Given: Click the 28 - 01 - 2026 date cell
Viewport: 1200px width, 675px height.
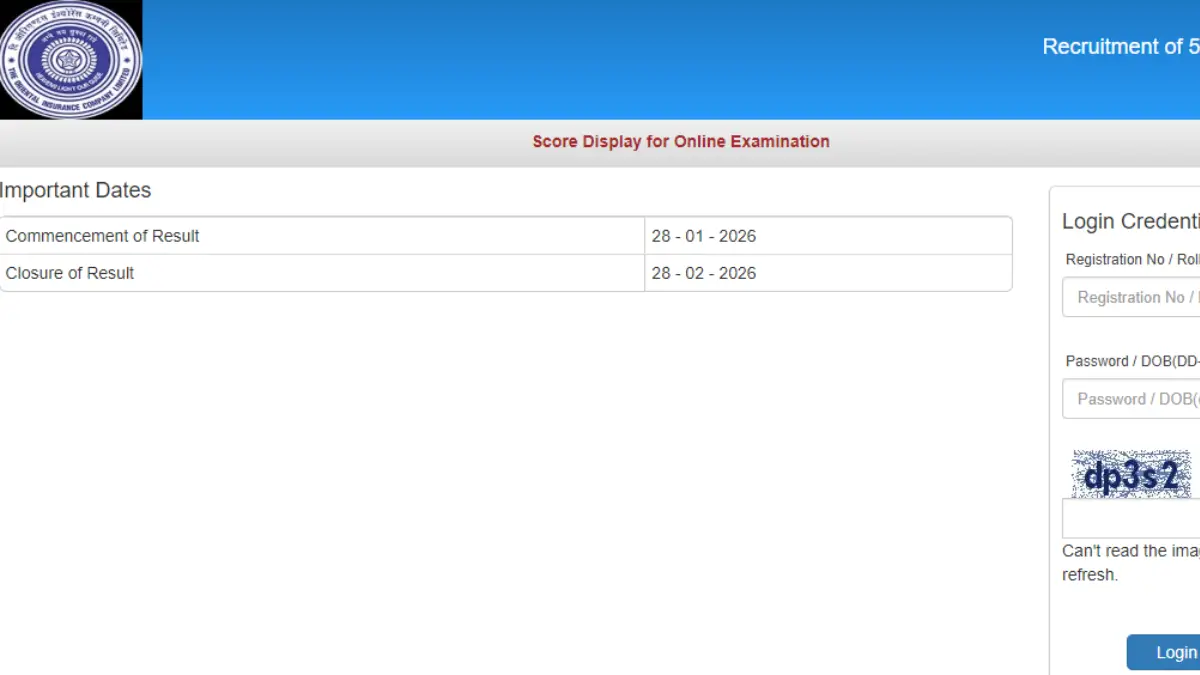Looking at the screenshot, I should (x=704, y=236).
